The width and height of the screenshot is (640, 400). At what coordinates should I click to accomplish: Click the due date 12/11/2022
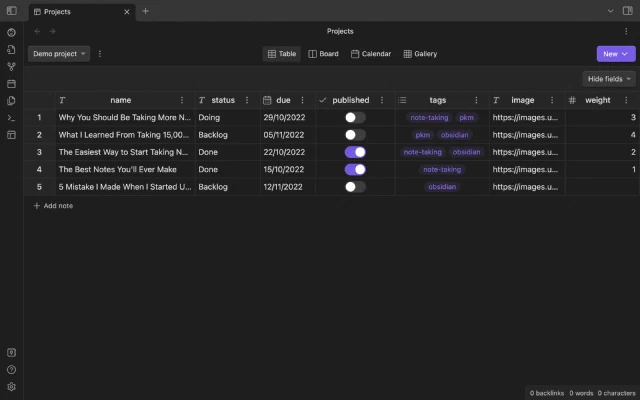pyautogui.click(x=283, y=187)
